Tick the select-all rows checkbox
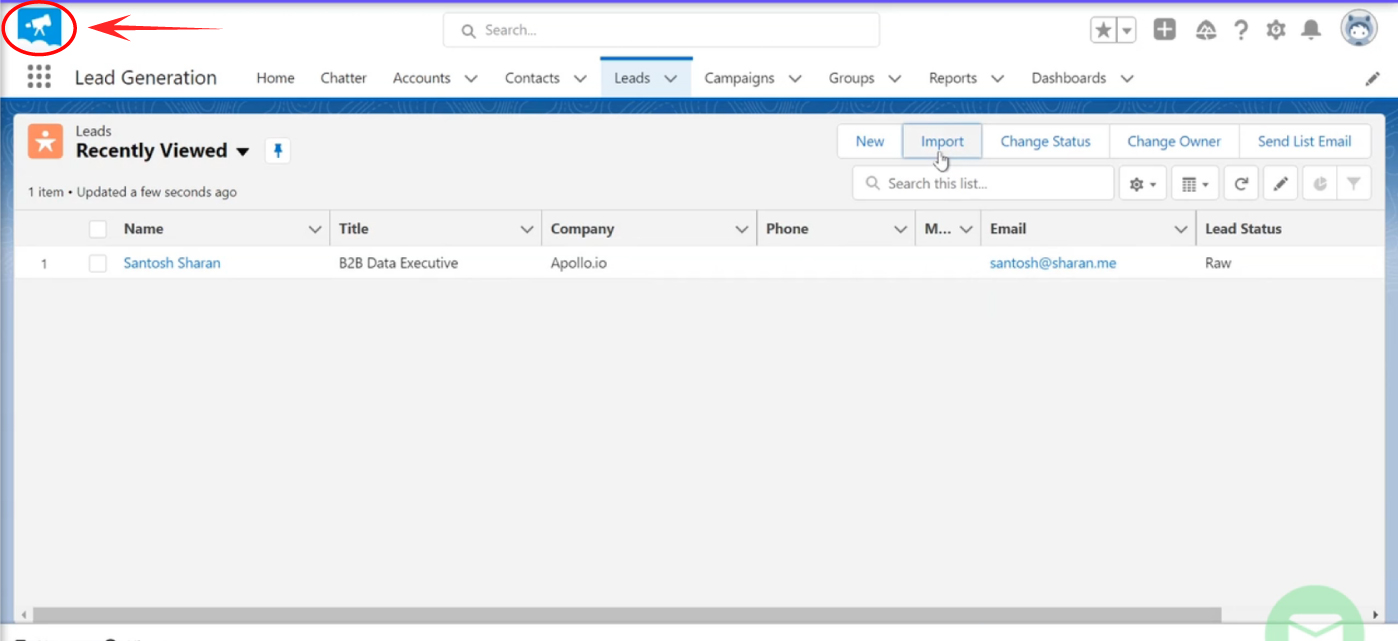The height and width of the screenshot is (641, 1398). pyautogui.click(x=98, y=229)
